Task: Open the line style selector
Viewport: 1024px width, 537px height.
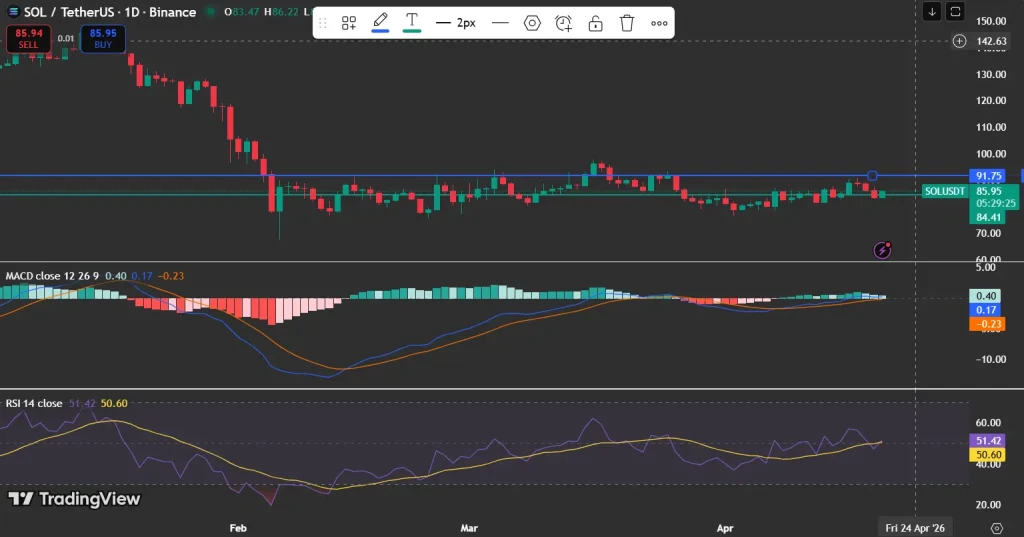Action: tap(500, 24)
